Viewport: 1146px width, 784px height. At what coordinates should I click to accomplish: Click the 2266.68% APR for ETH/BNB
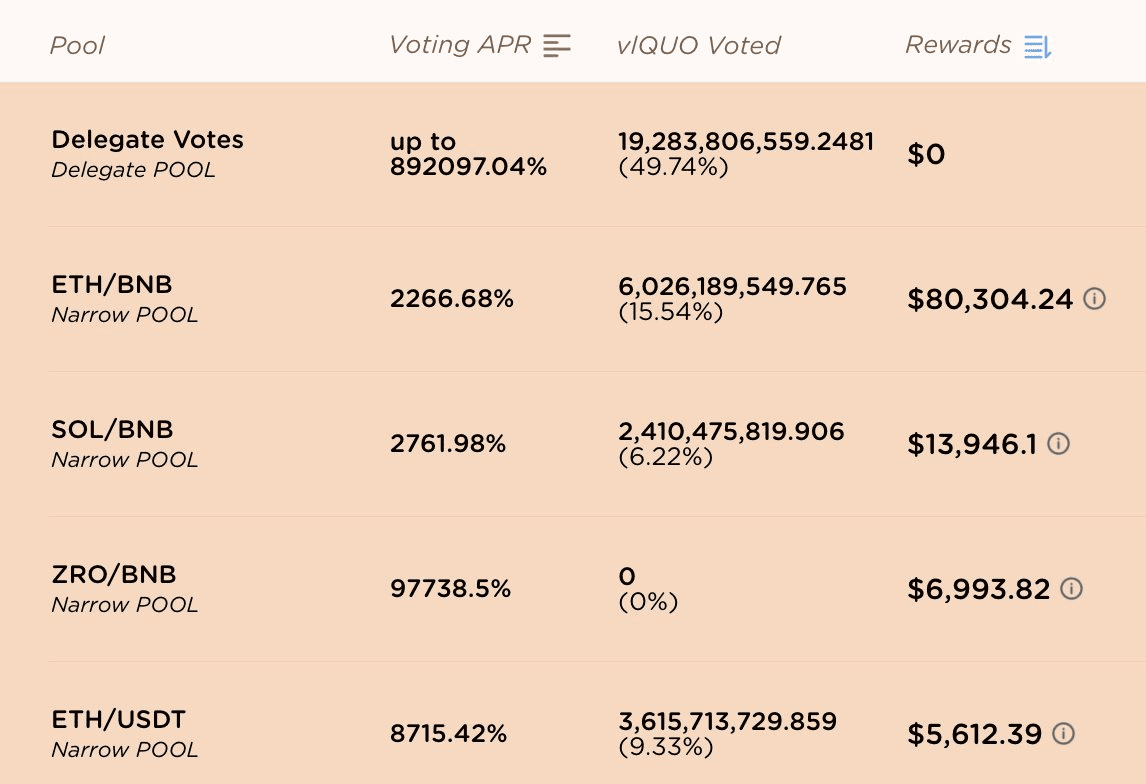pos(452,298)
